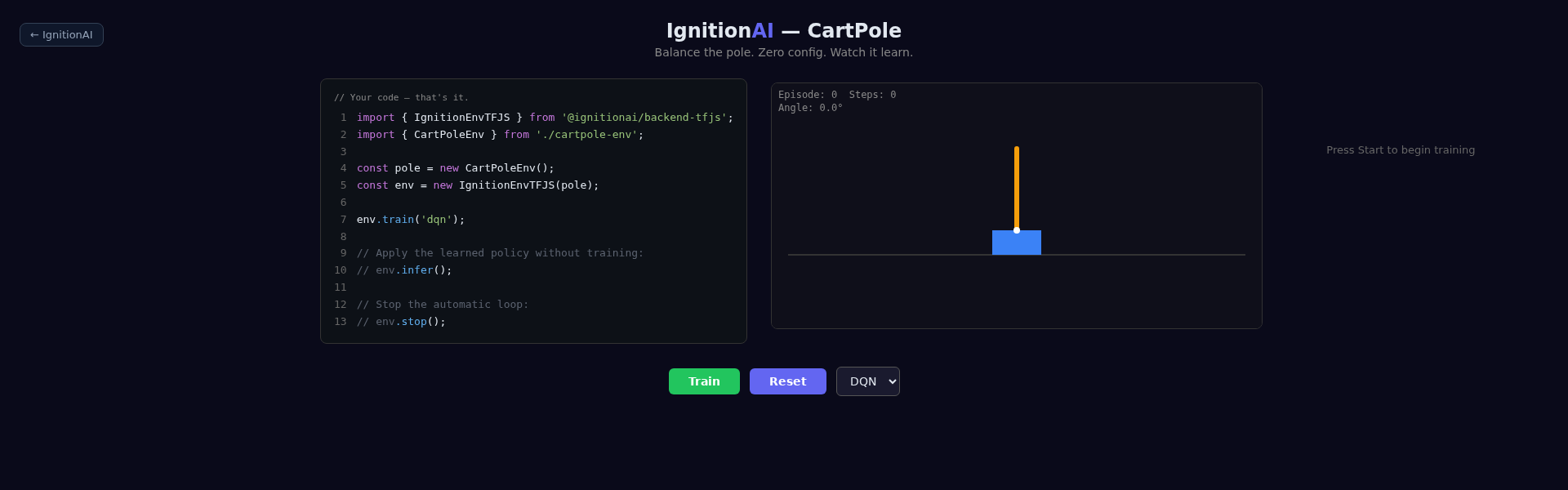Click the '// env.stop();' code line
Screen dimensions: 1568x490
[401, 322]
